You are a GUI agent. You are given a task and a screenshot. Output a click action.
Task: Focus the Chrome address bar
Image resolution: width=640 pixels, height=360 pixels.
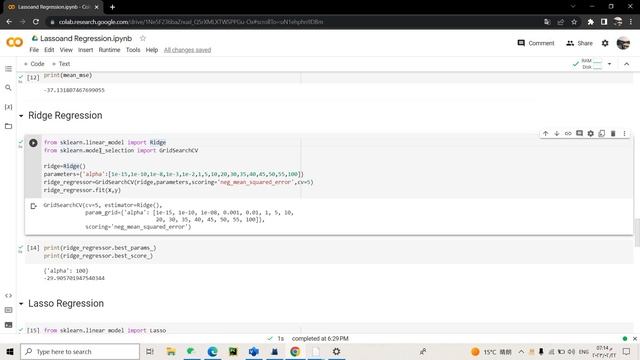click(x=294, y=22)
